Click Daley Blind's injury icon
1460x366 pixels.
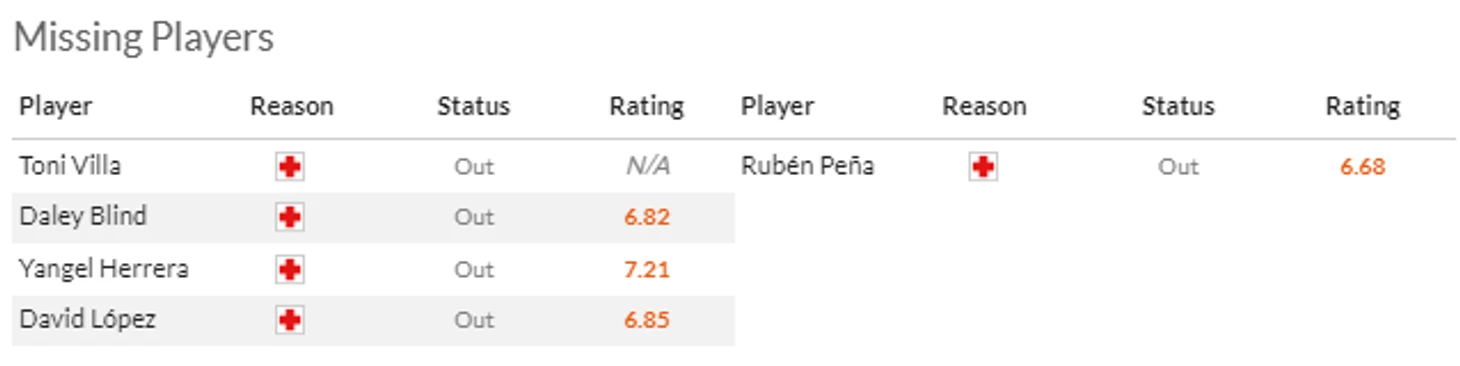290,218
